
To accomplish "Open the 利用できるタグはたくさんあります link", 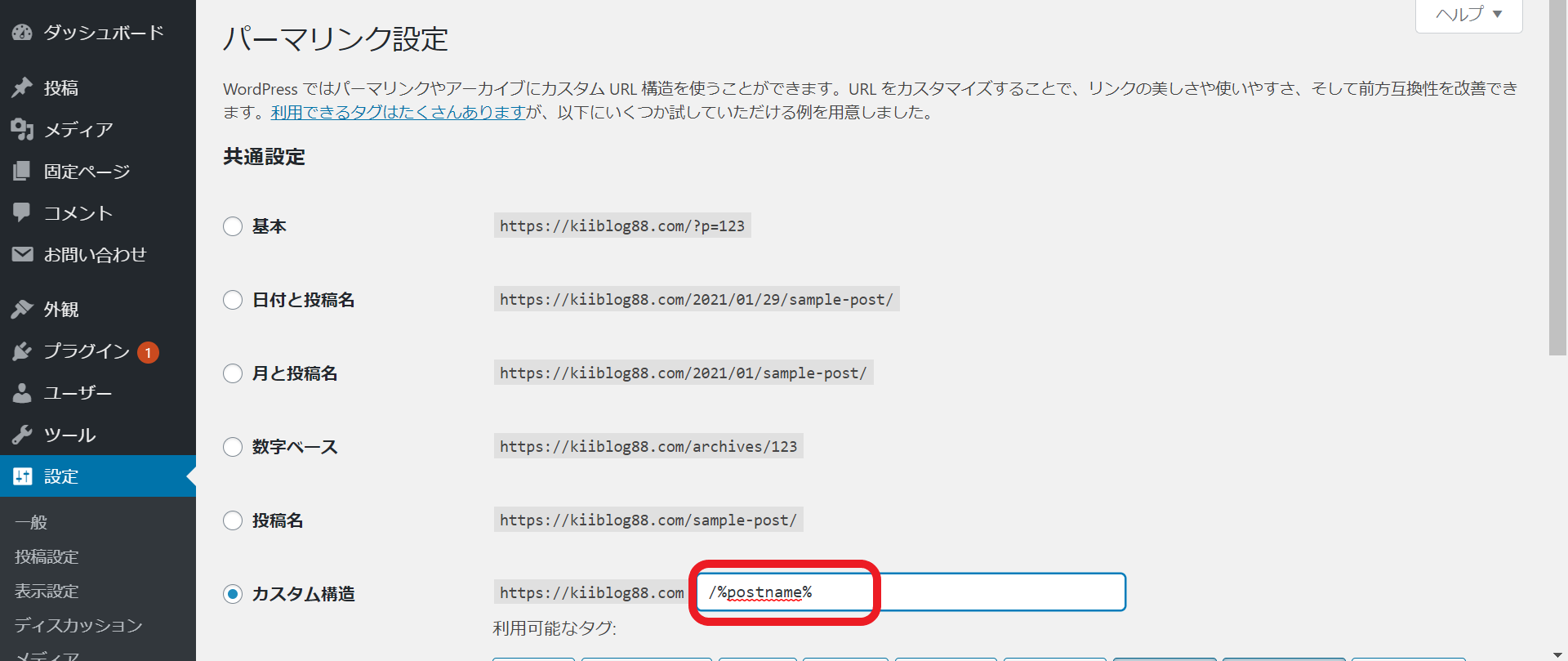I will click(398, 112).
